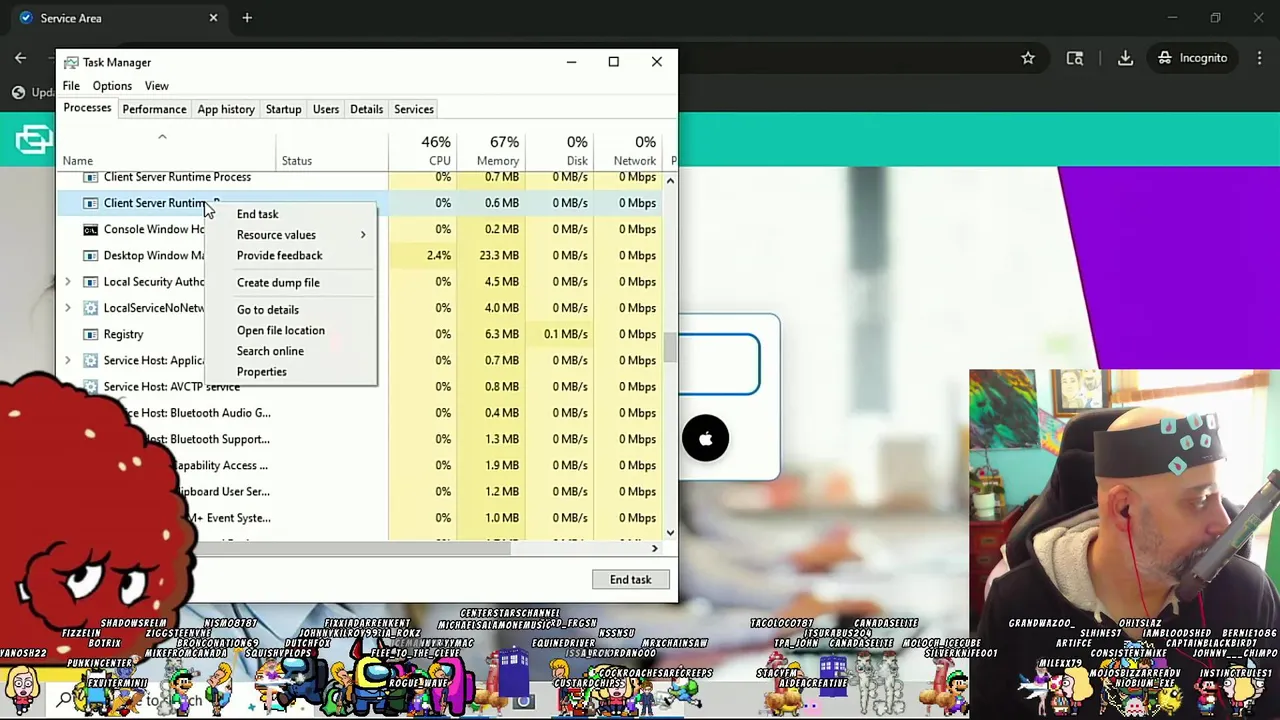Click the End task button at bottom

tap(630, 579)
